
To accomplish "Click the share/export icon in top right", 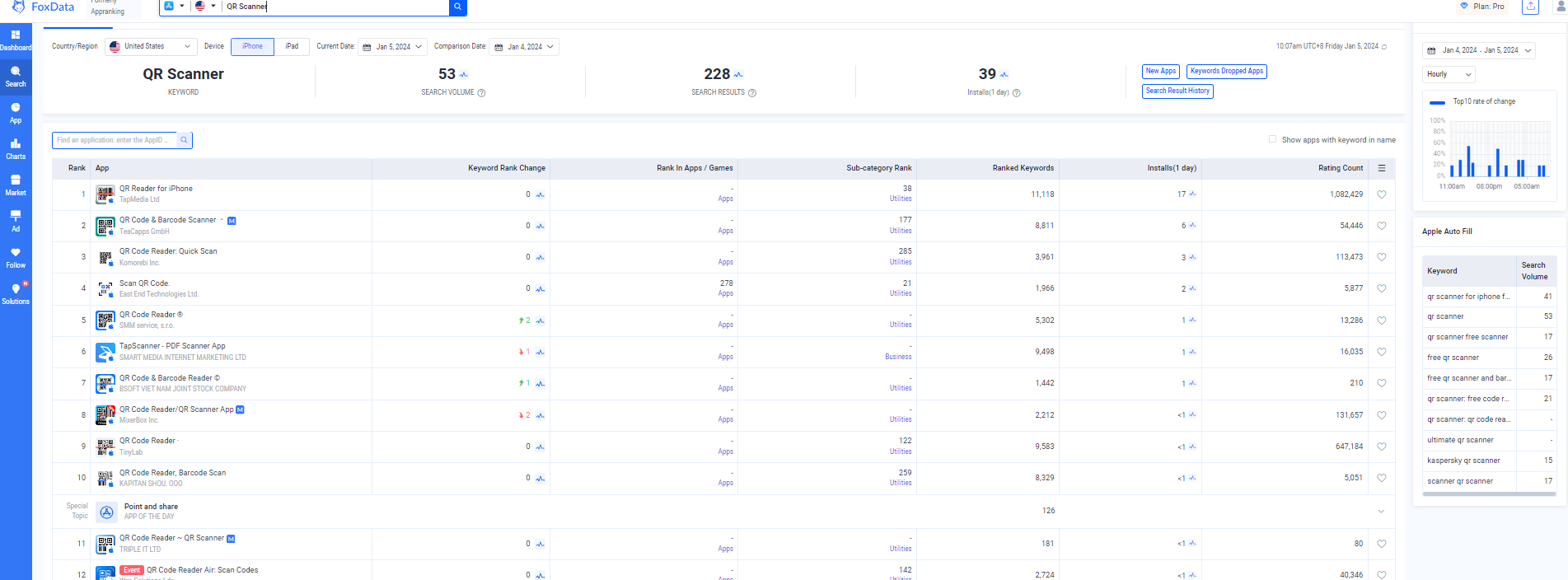I will 1531,7.
